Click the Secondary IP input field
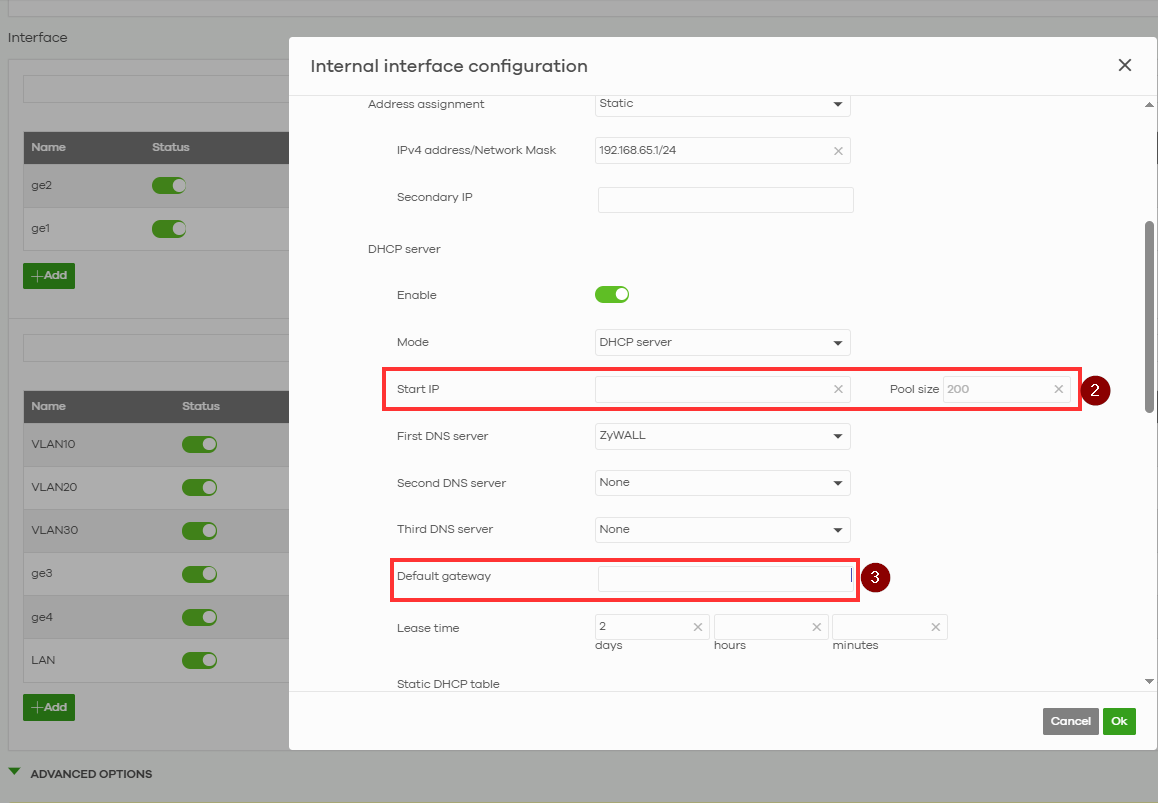 pos(725,200)
